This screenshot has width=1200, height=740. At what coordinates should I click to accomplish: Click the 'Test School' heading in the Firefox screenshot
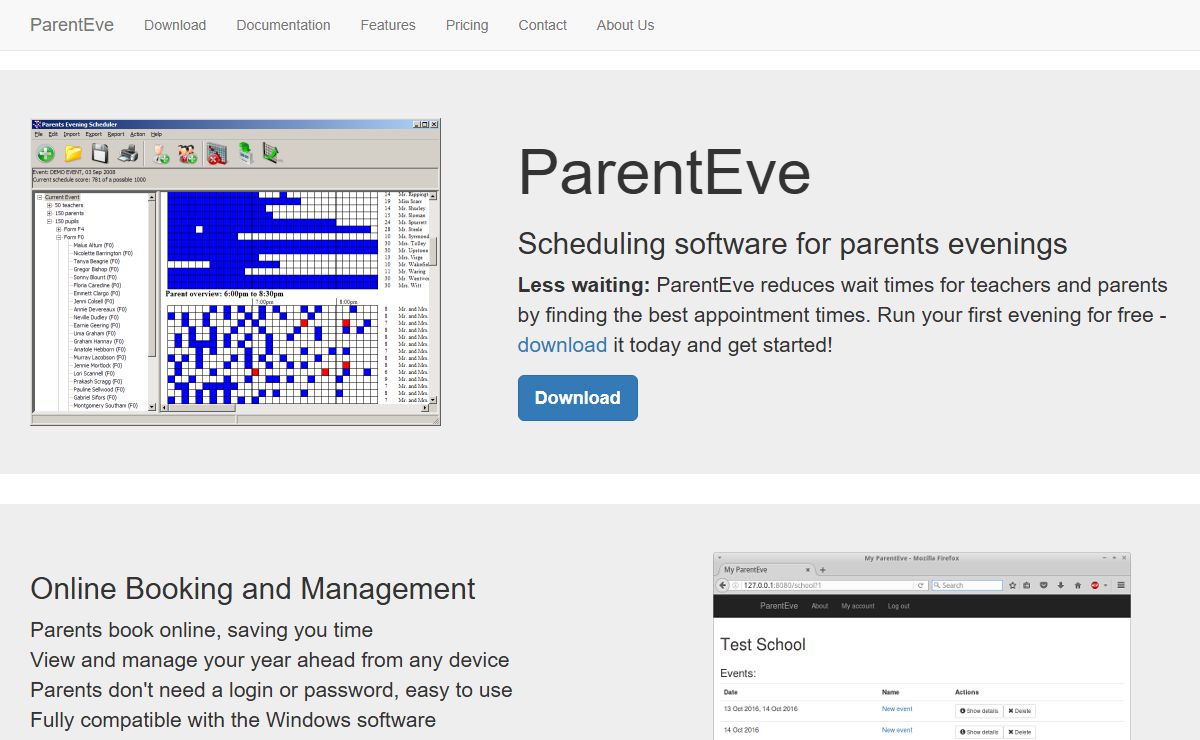[763, 645]
